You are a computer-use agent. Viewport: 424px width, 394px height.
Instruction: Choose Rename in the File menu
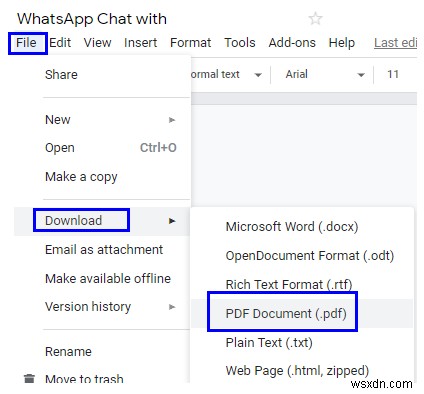coord(102,351)
